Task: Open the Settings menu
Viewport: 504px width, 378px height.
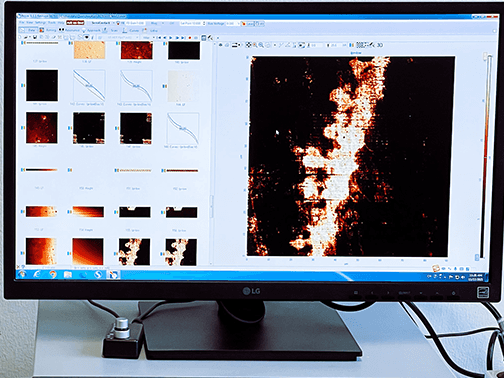Action: click(x=40, y=23)
